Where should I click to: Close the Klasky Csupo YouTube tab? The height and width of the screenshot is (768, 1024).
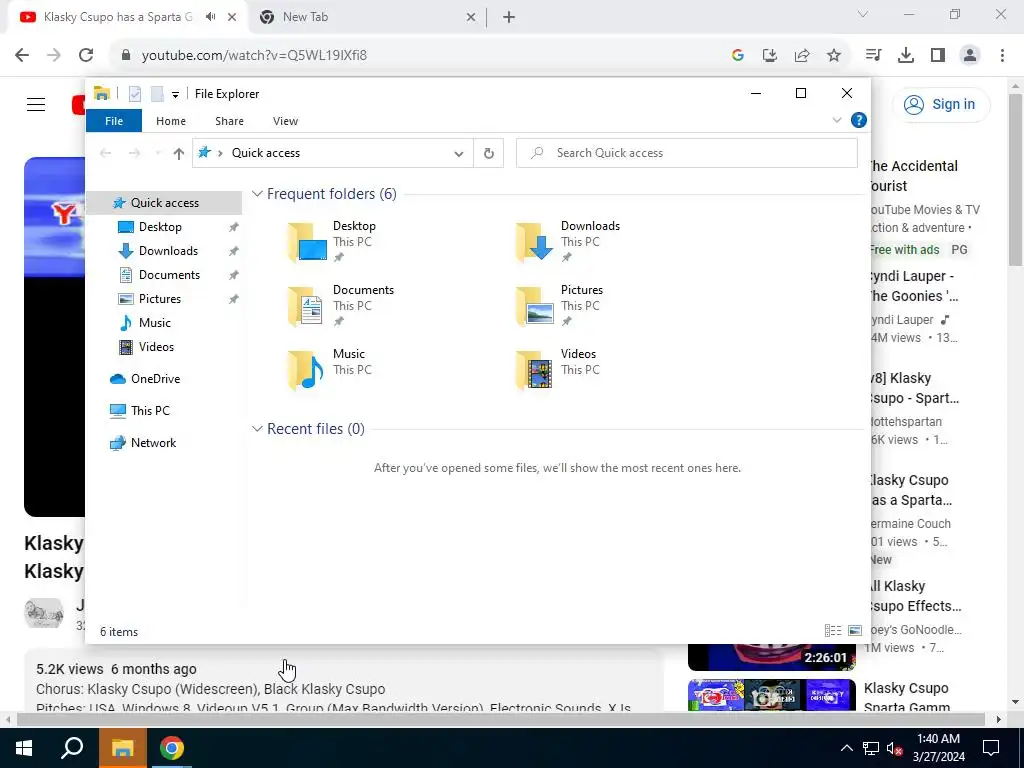[232, 17]
